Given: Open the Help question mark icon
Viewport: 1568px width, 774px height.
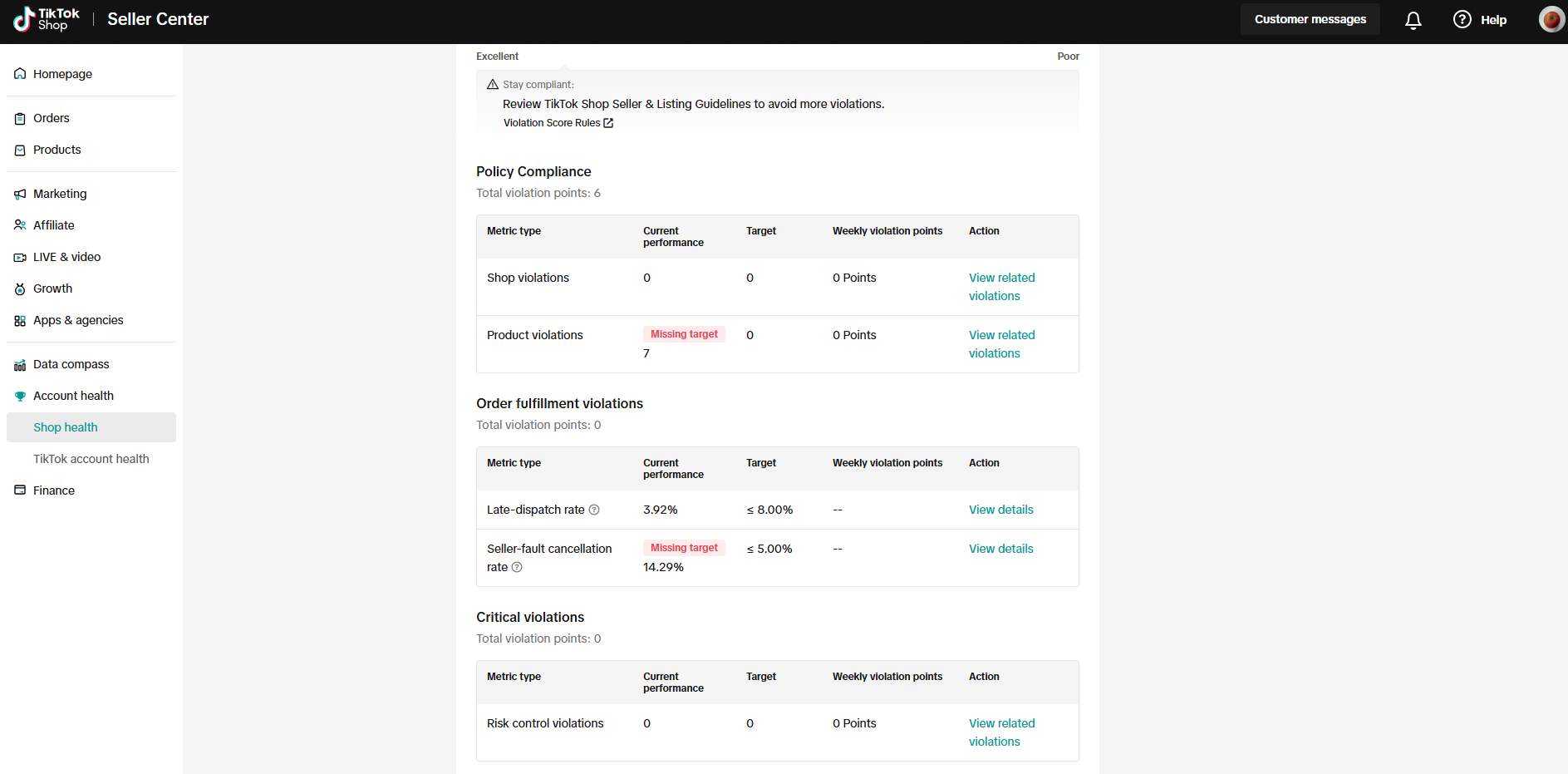Looking at the screenshot, I should (1462, 20).
